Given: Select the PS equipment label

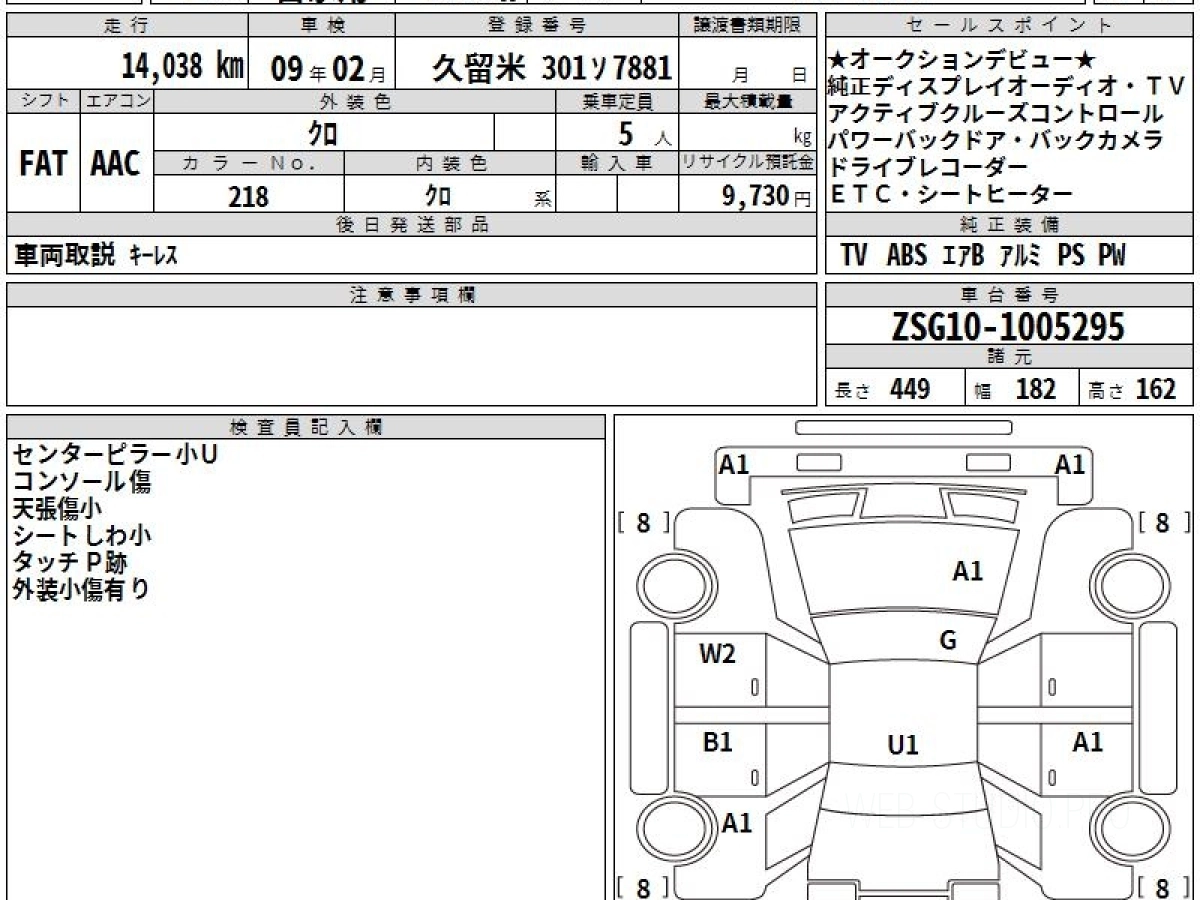Looking at the screenshot, I should point(1070,256).
